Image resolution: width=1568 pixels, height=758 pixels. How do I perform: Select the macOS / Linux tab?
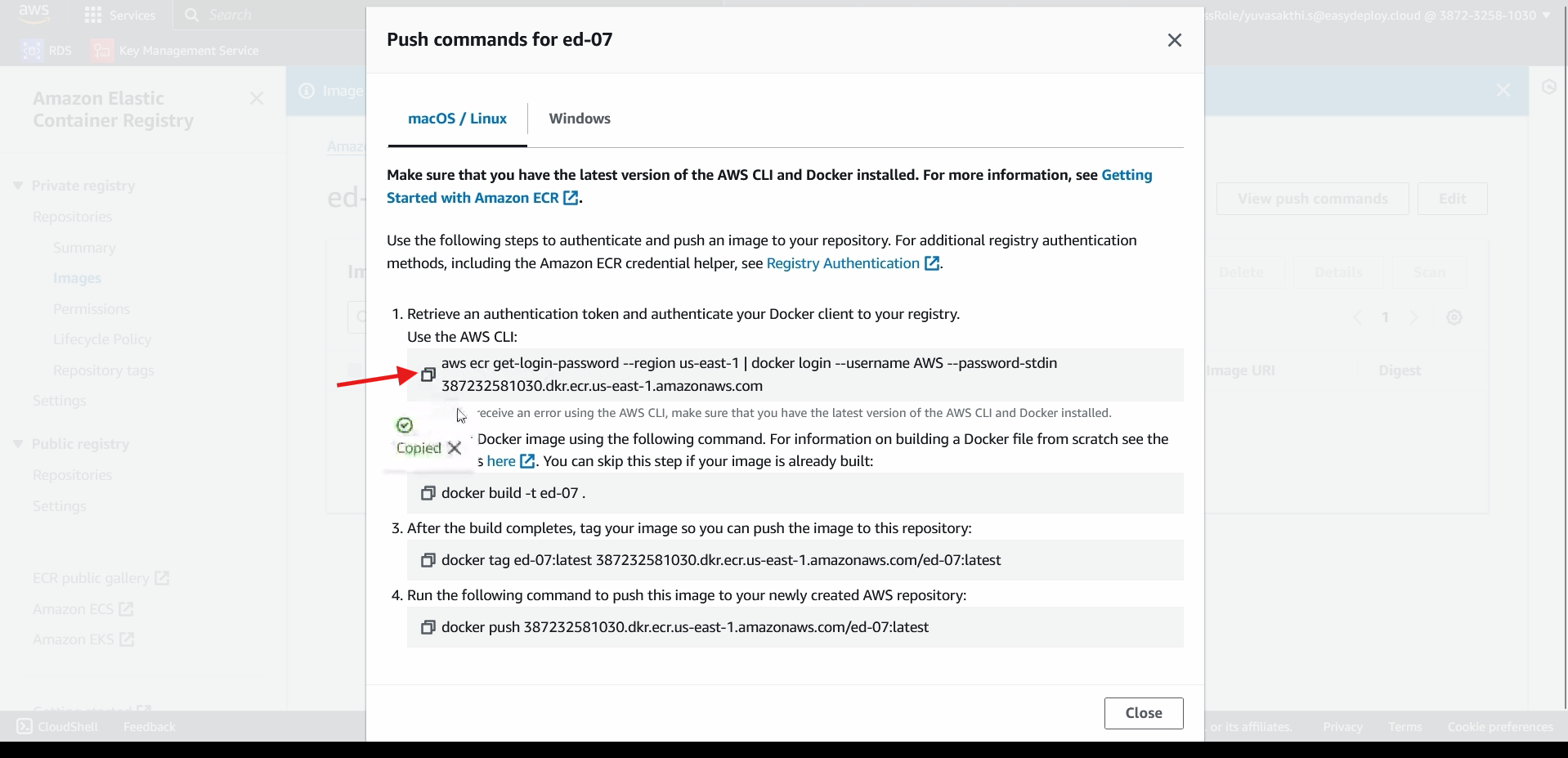click(457, 119)
